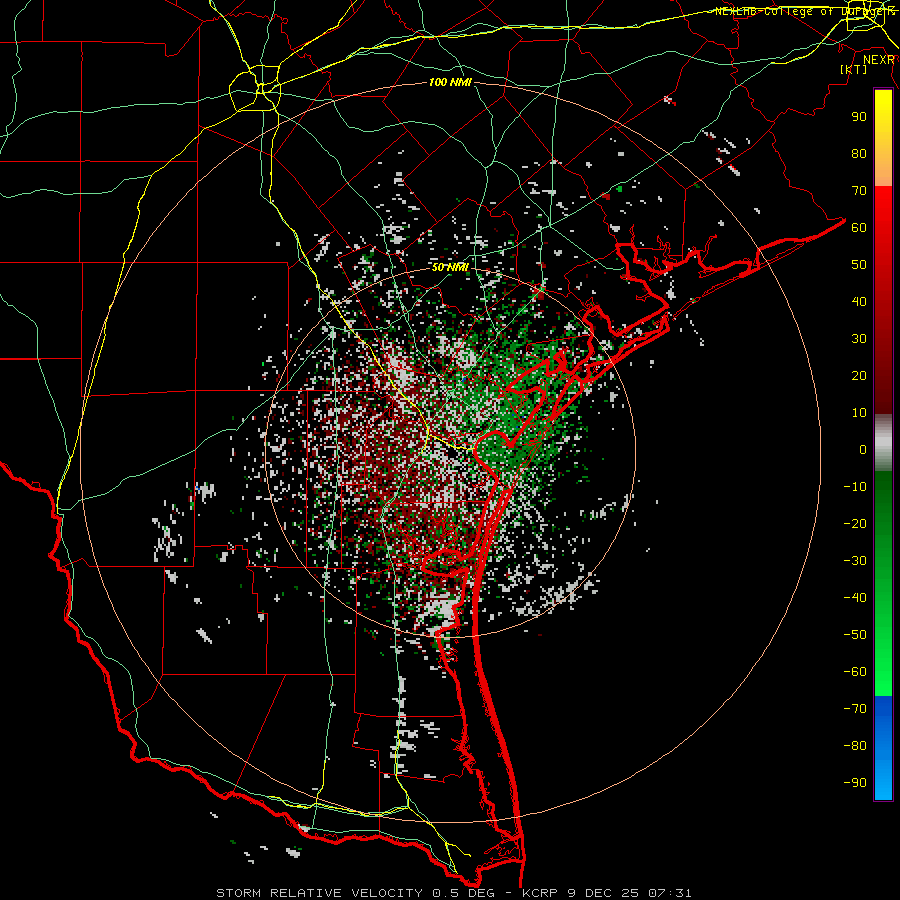This screenshot has height=900, width=900.
Task: Click the "100 NMI" range ring label
Action: pyautogui.click(x=450, y=83)
